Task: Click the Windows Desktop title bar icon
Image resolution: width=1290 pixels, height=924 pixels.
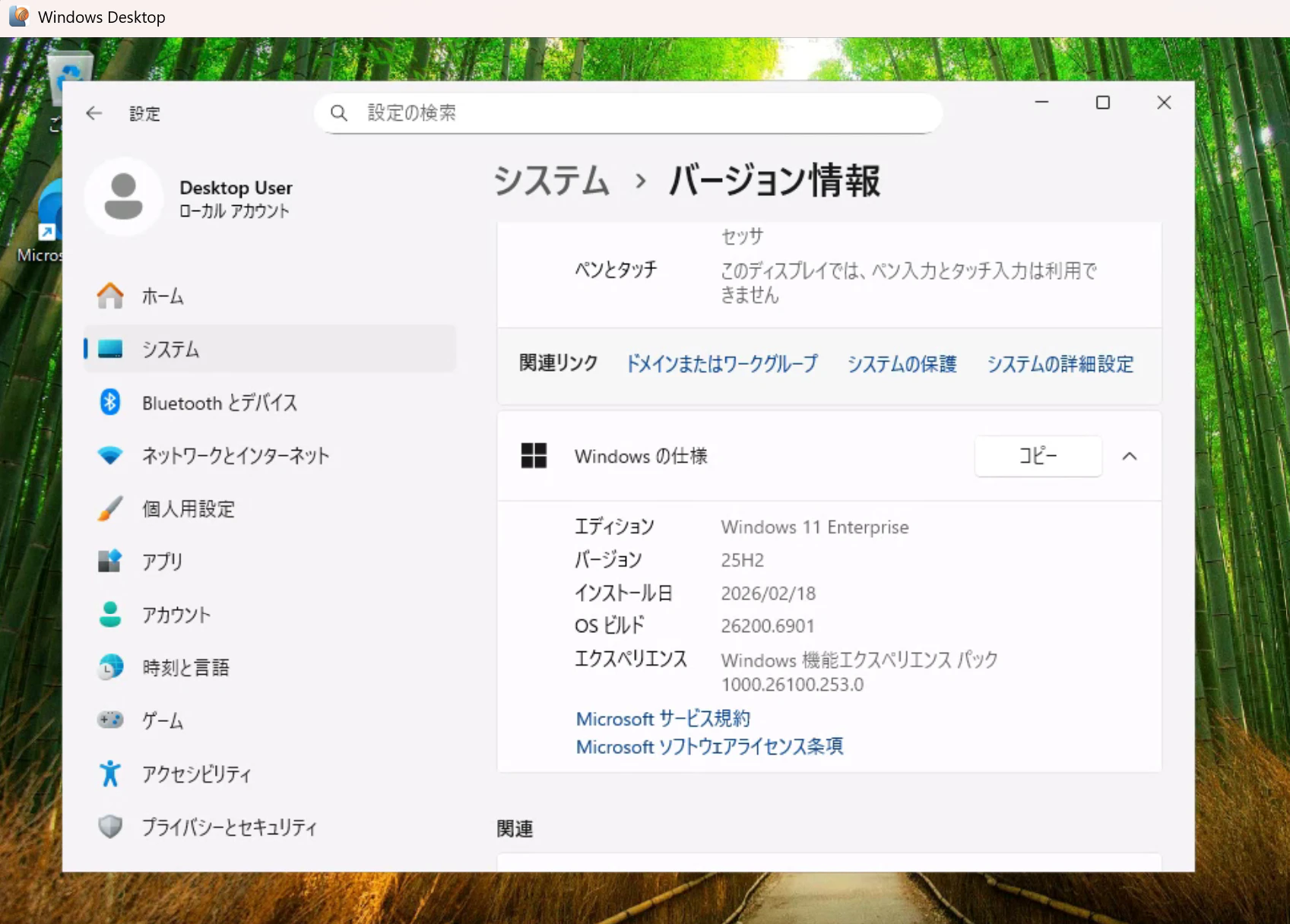Action: tap(19, 17)
